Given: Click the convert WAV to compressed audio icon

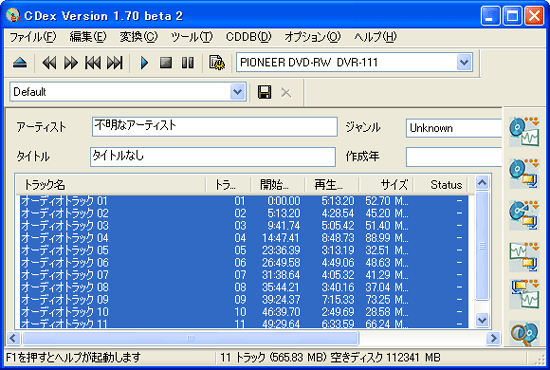Looking at the screenshot, I should [x=524, y=257].
